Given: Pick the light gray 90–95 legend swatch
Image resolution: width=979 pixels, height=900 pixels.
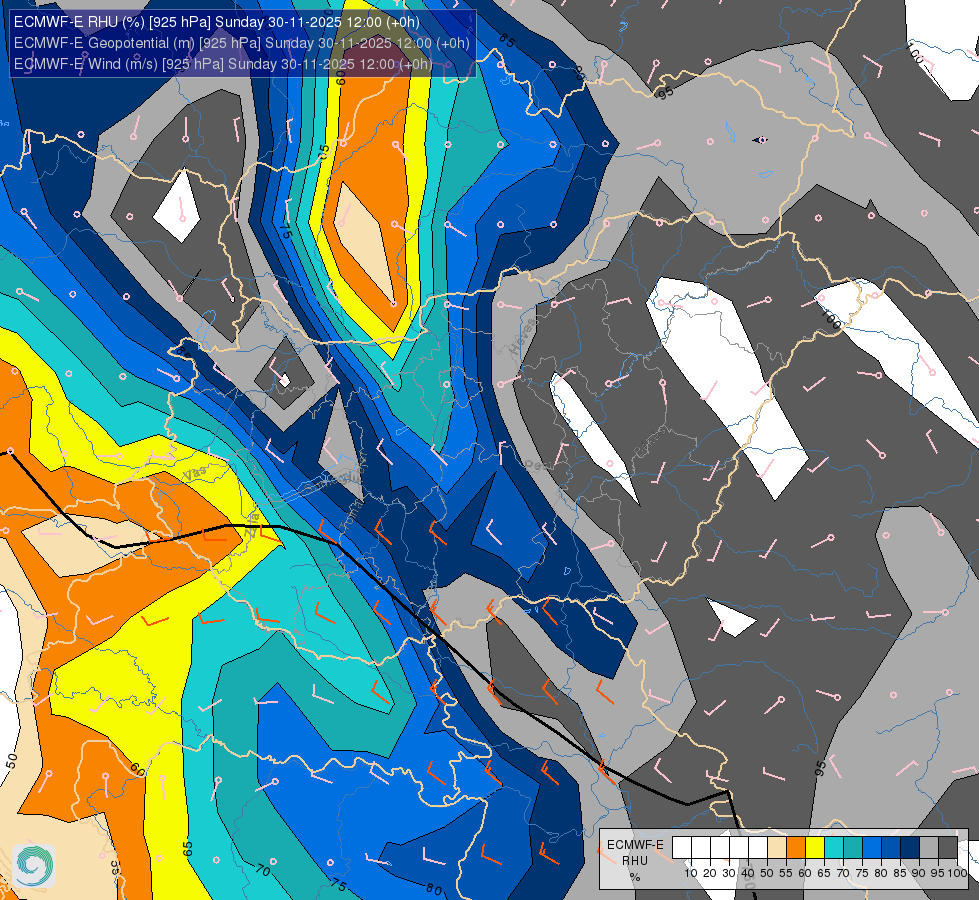Looking at the screenshot, I should 929,848.
